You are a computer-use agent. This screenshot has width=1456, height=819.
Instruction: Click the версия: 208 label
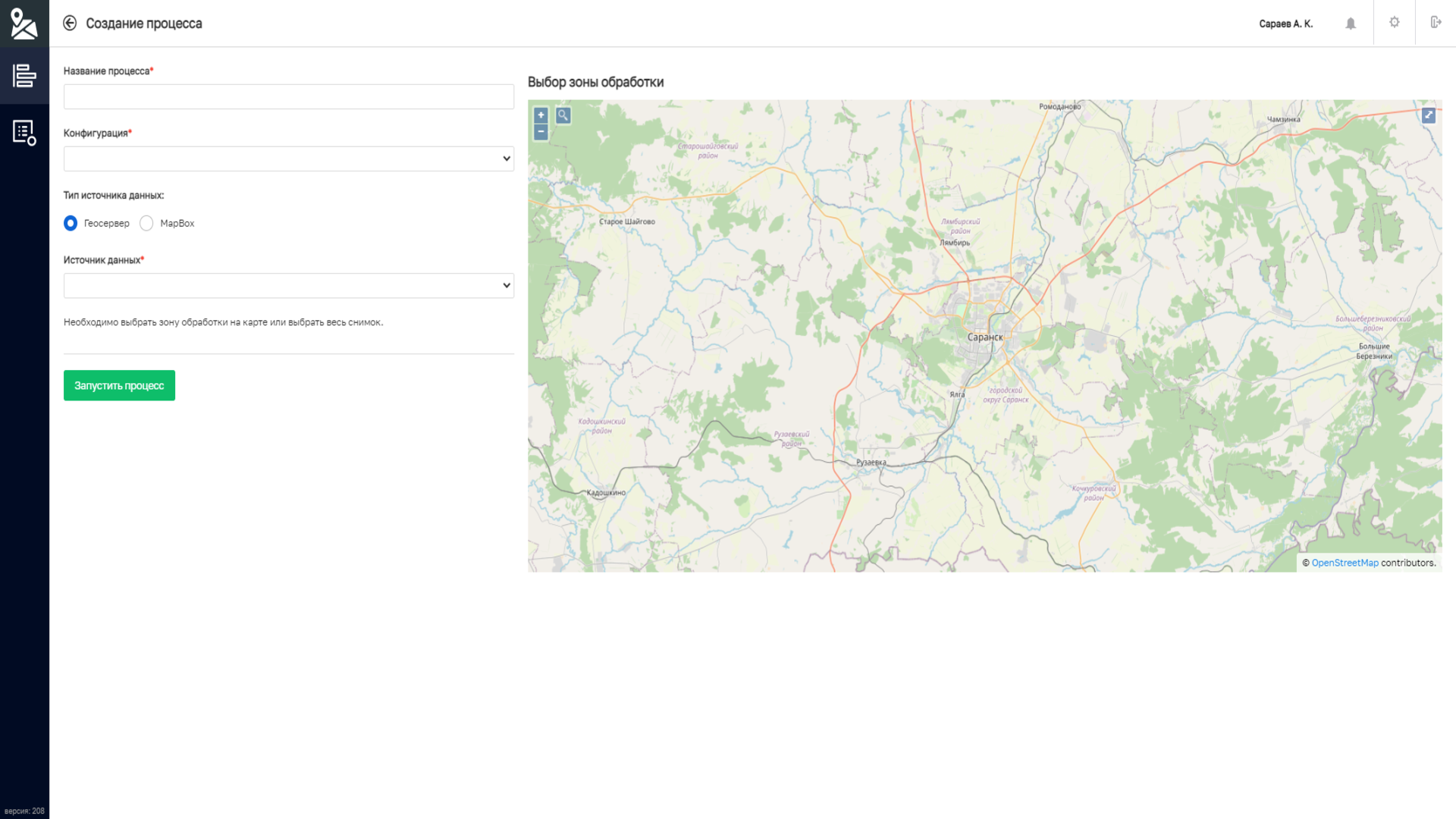24,811
